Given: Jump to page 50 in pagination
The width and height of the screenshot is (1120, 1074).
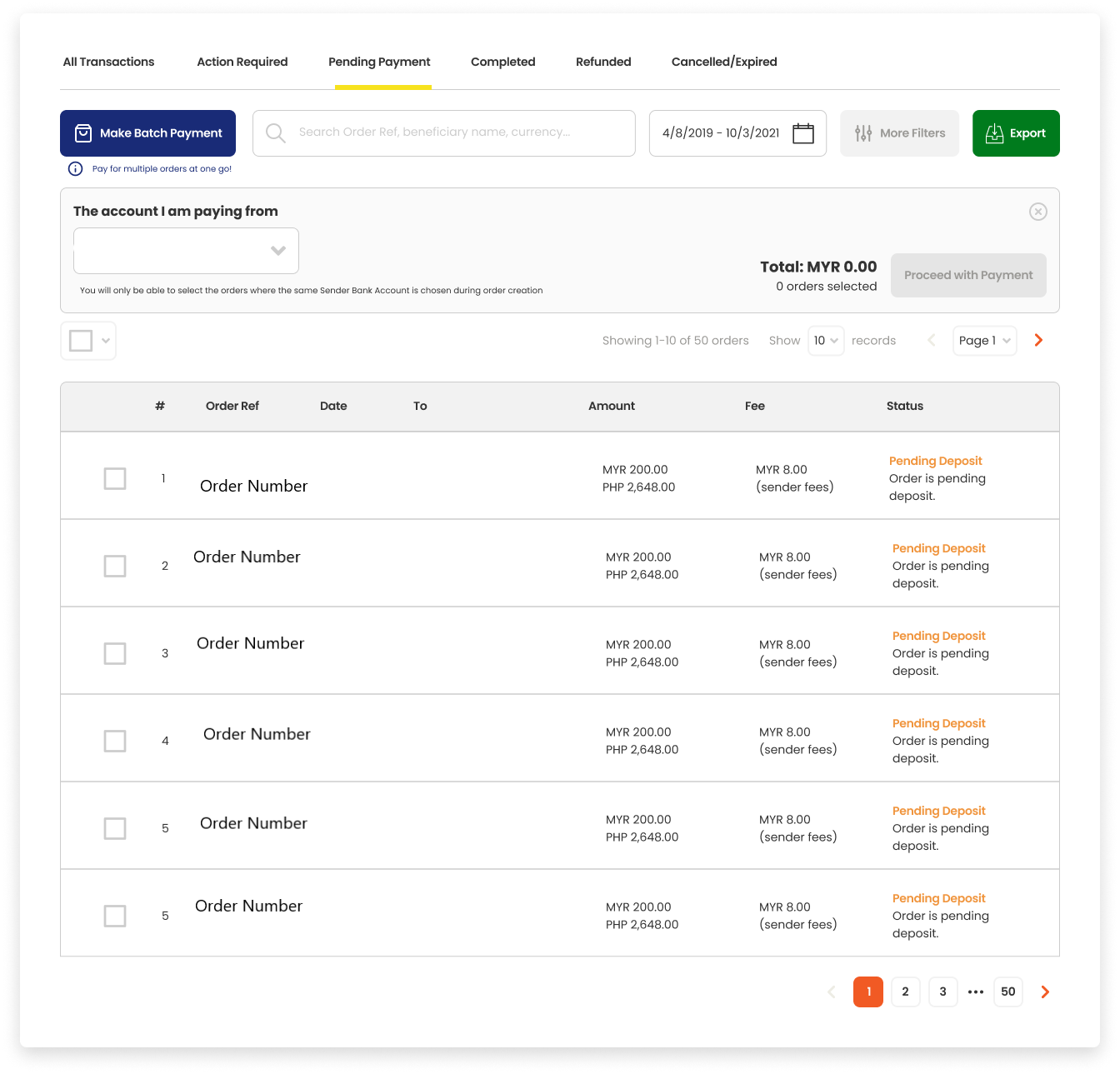Looking at the screenshot, I should click(1007, 992).
